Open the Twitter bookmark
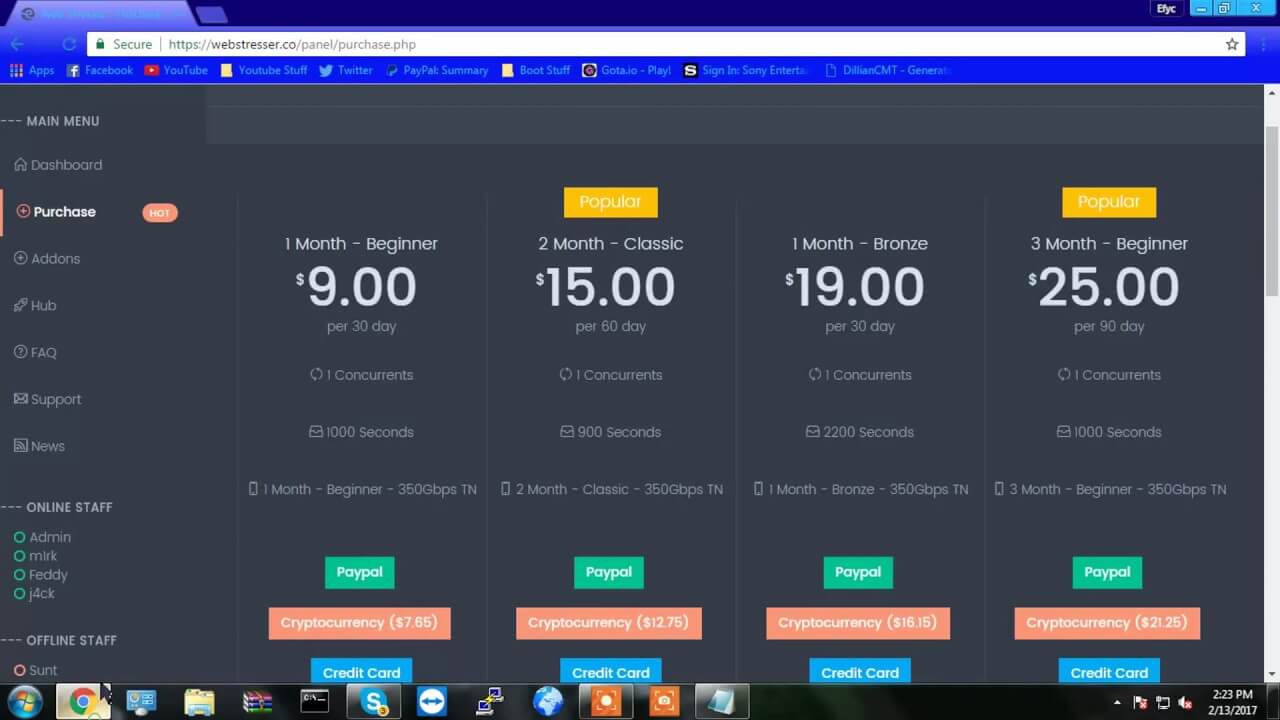The width and height of the screenshot is (1280, 720). (345, 70)
